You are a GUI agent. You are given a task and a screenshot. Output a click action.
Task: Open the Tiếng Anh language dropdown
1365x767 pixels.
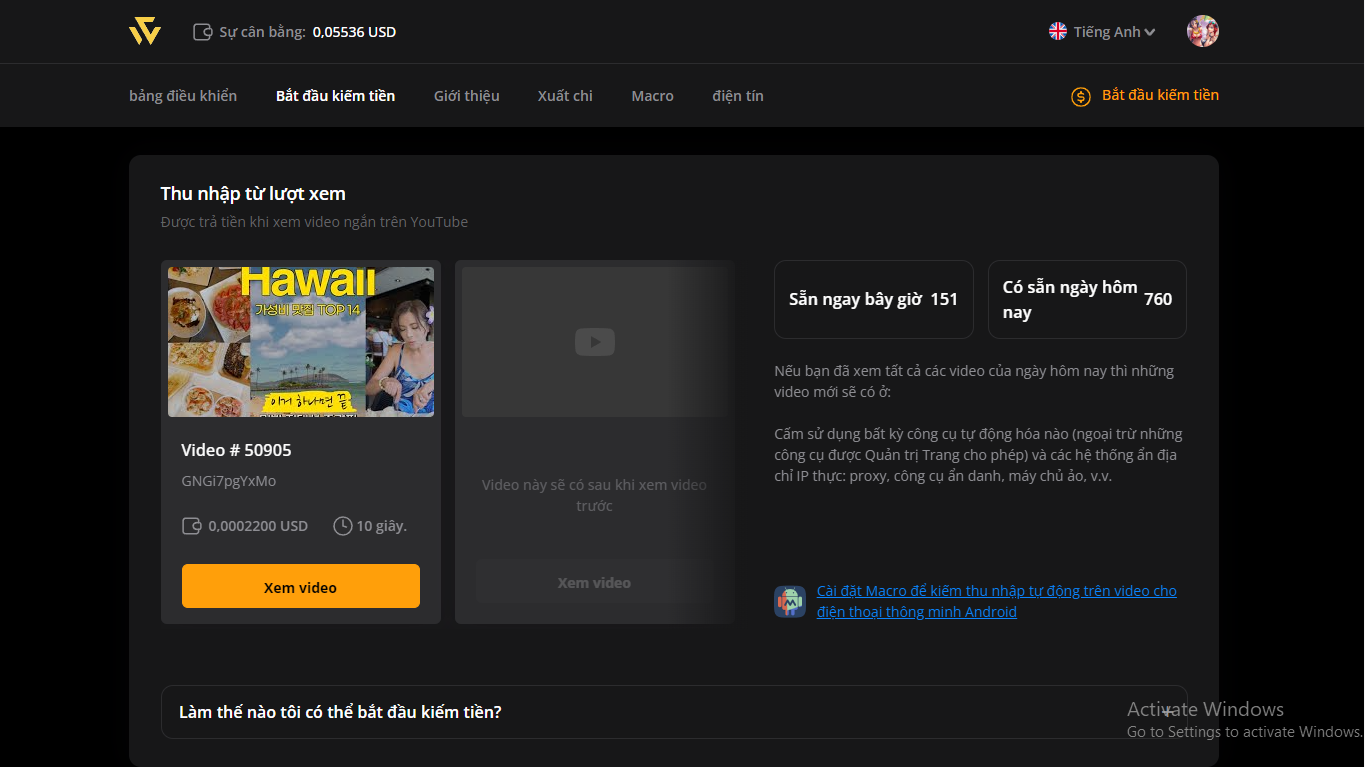1106,31
